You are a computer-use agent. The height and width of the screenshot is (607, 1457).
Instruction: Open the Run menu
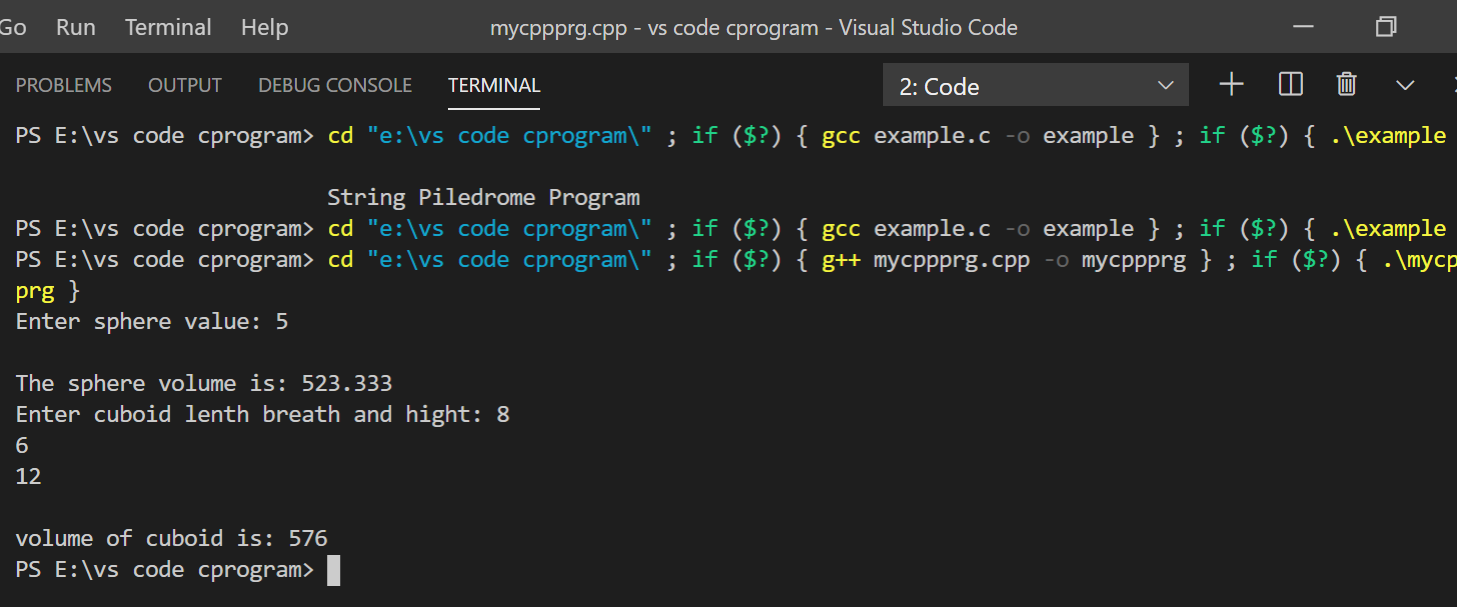tap(75, 27)
